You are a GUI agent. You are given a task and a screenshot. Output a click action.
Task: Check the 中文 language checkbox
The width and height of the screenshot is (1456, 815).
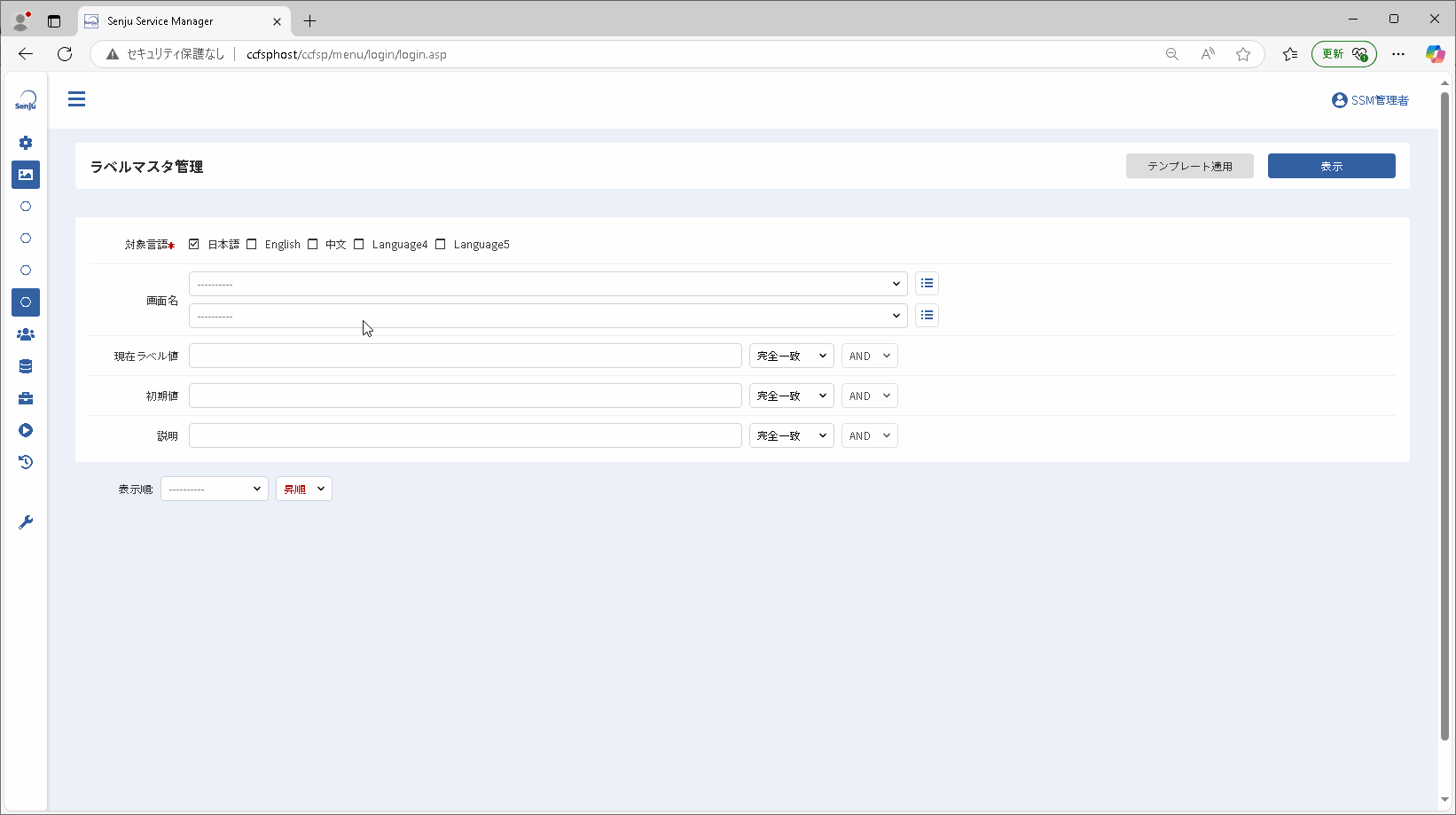(x=312, y=244)
